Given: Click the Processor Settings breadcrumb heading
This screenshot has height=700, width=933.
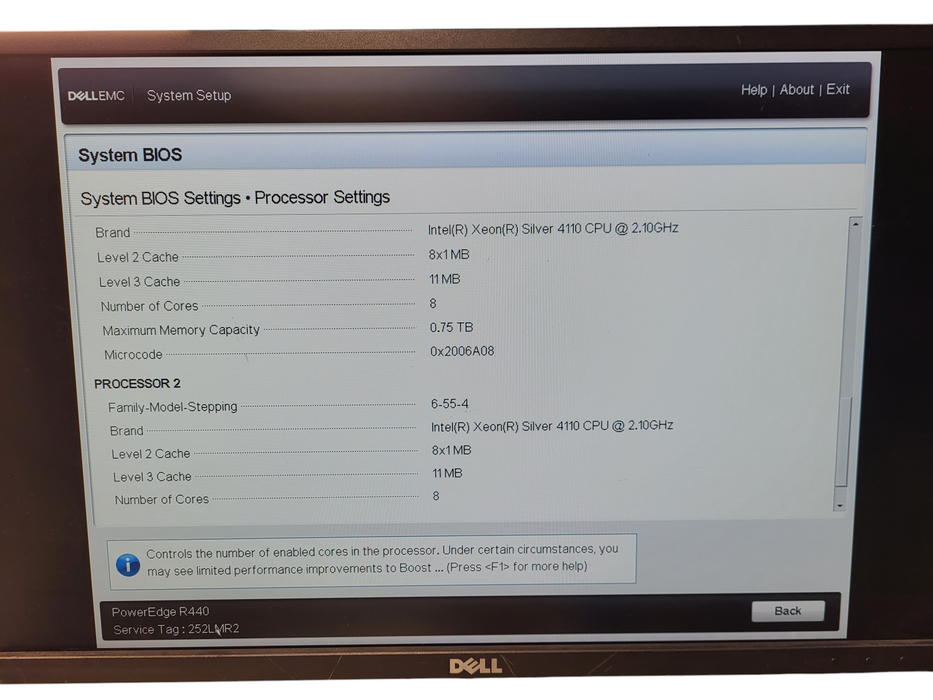Looking at the screenshot, I should [x=322, y=197].
